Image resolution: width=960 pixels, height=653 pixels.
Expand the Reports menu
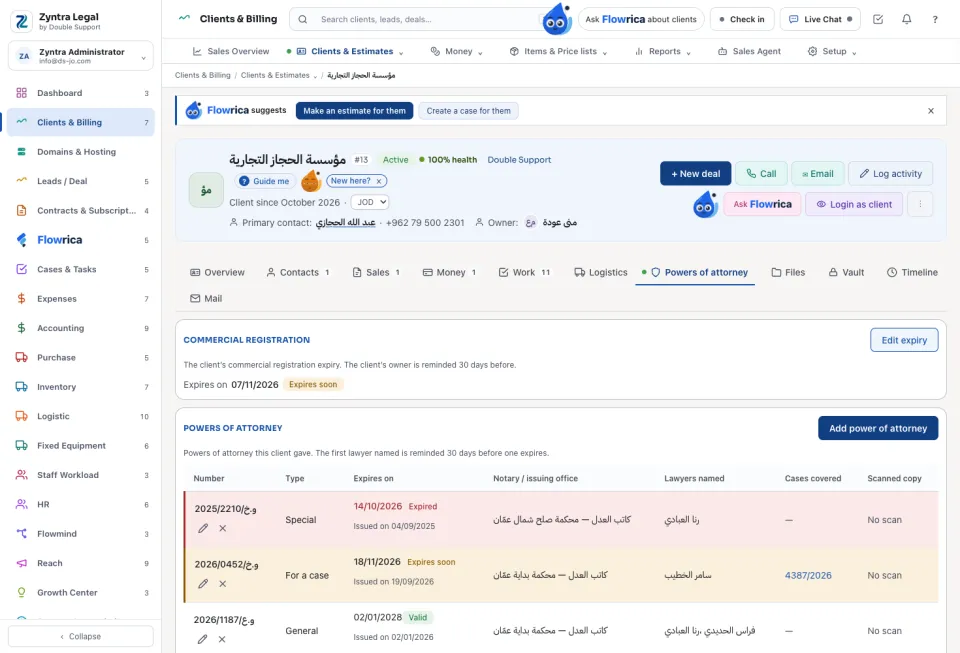[x=663, y=51]
